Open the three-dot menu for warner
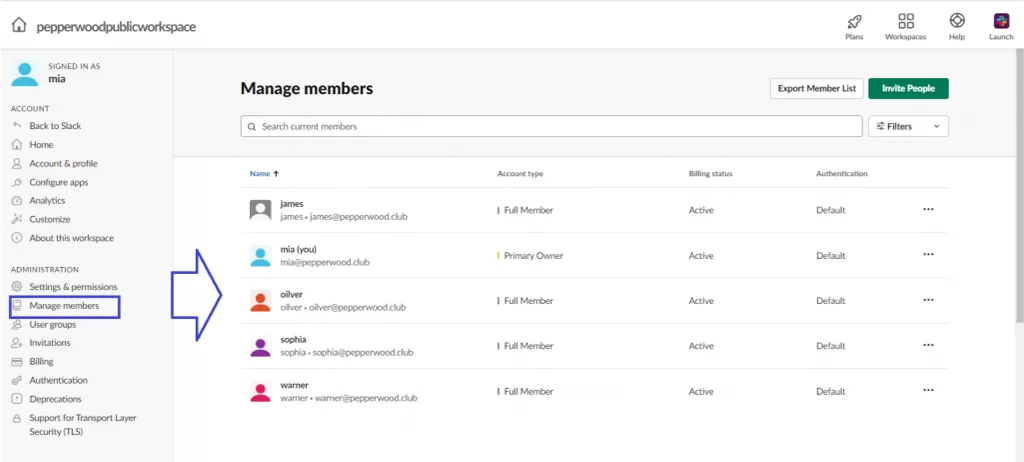The image size is (1024, 462). click(928, 389)
